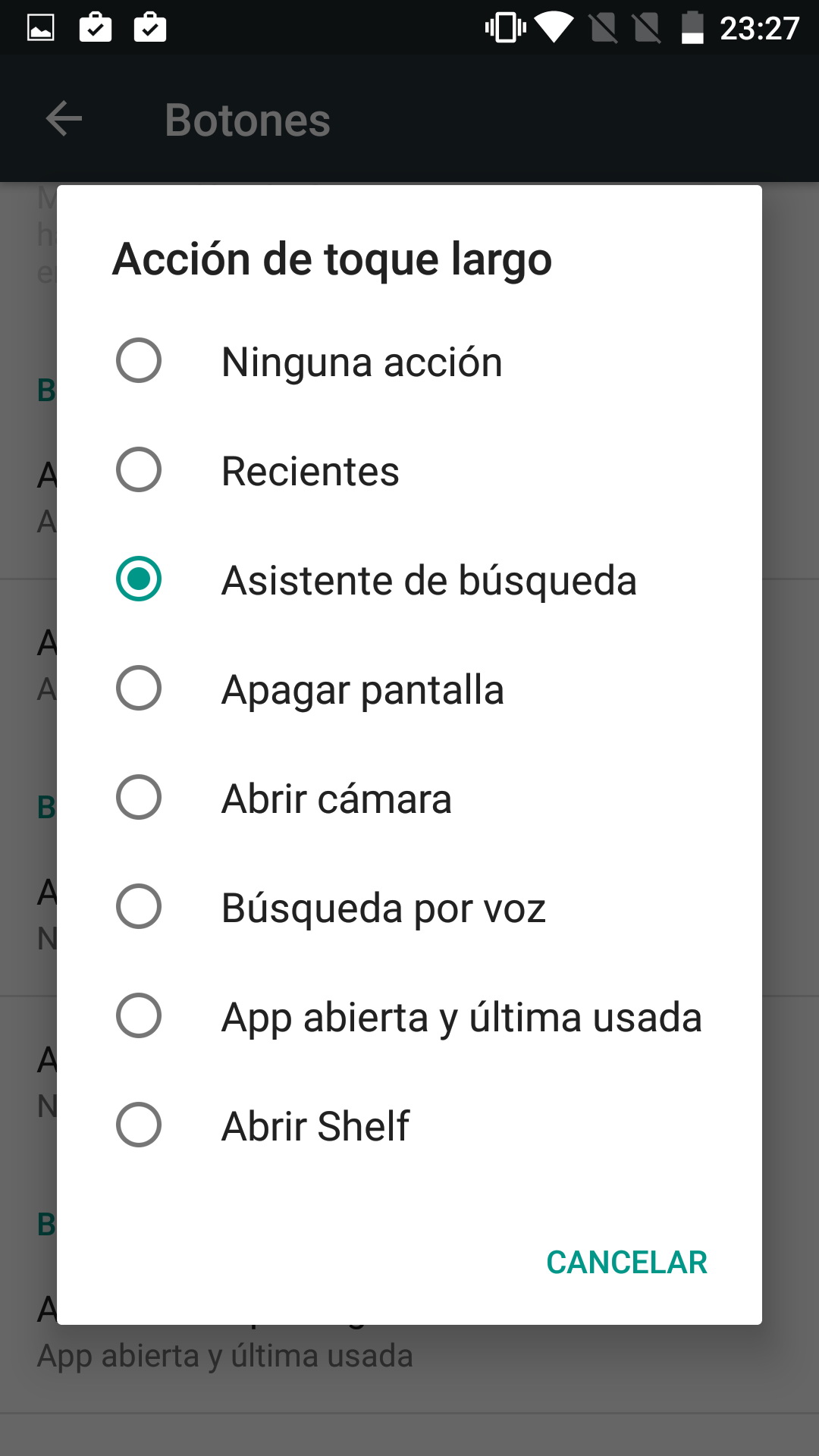Select the Ninguna acción radio button
The height and width of the screenshot is (1456, 819).
[x=139, y=360]
